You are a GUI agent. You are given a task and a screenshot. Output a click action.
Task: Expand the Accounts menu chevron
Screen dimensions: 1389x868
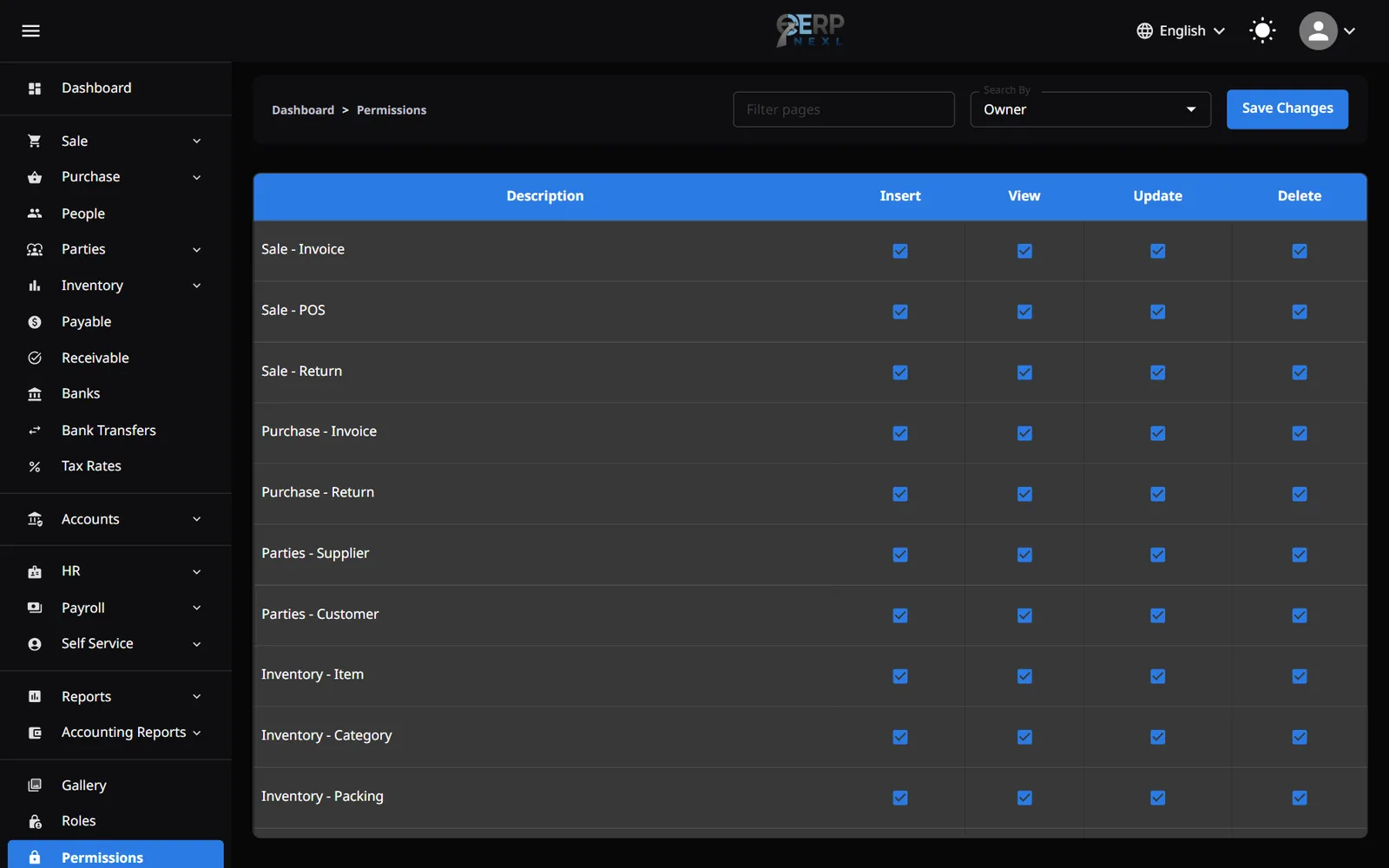click(197, 519)
